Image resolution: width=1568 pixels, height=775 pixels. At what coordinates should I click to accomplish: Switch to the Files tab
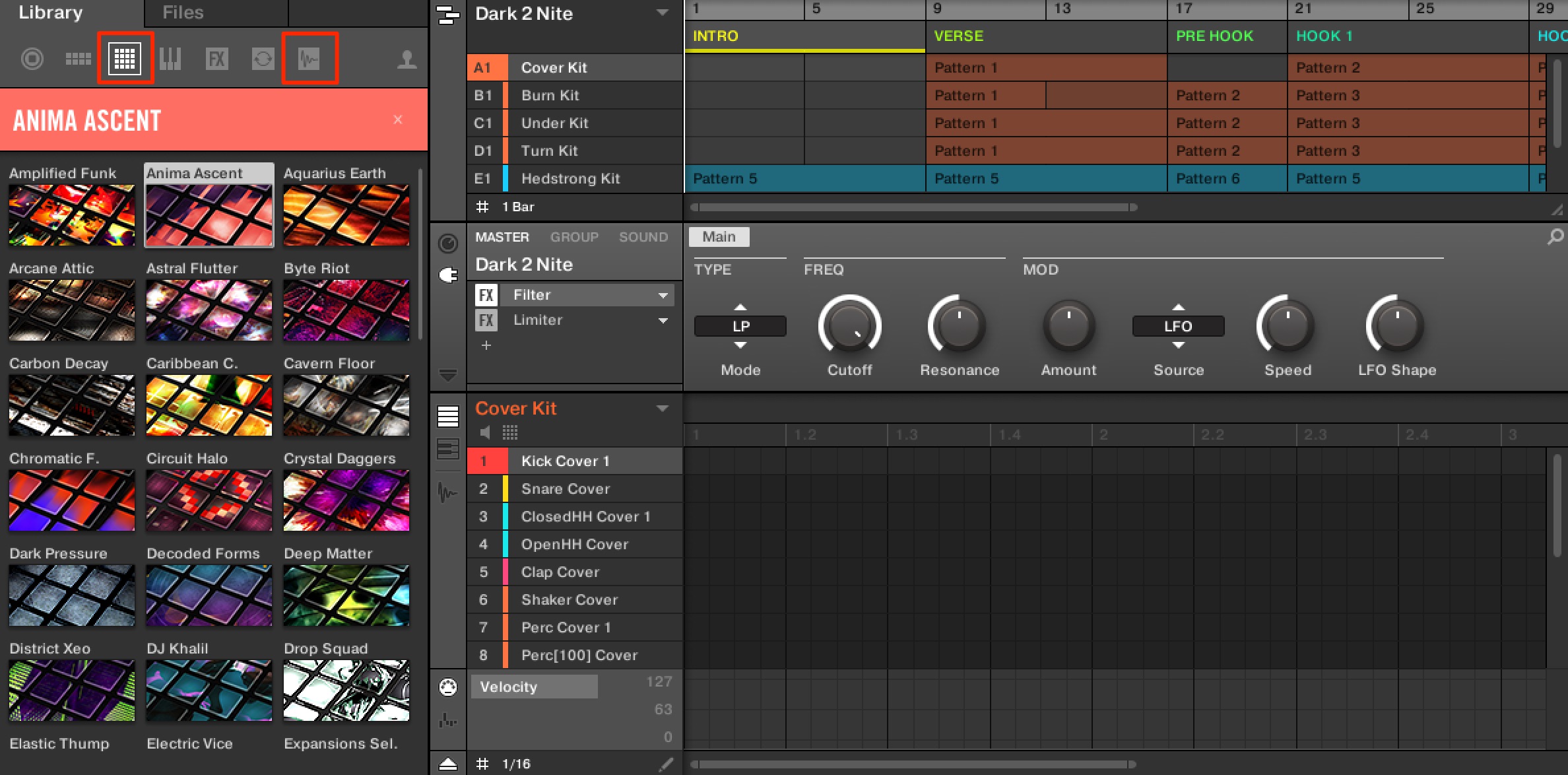tap(183, 13)
